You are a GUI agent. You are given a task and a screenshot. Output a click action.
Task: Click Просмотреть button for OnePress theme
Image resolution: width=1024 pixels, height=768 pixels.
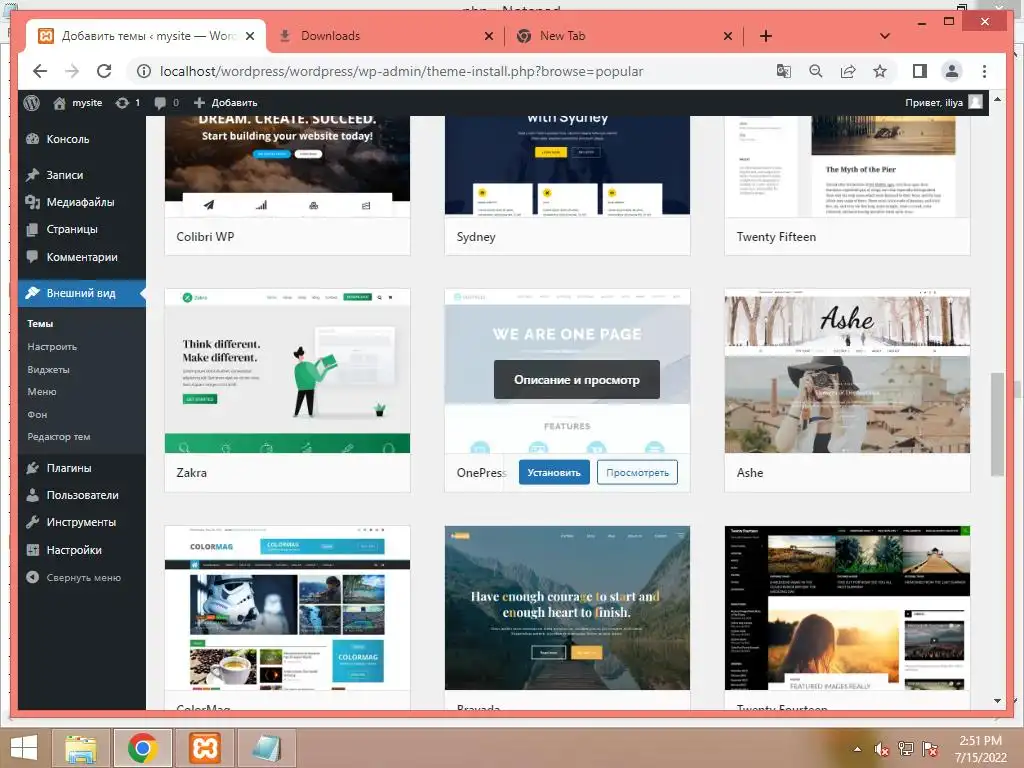[637, 473]
